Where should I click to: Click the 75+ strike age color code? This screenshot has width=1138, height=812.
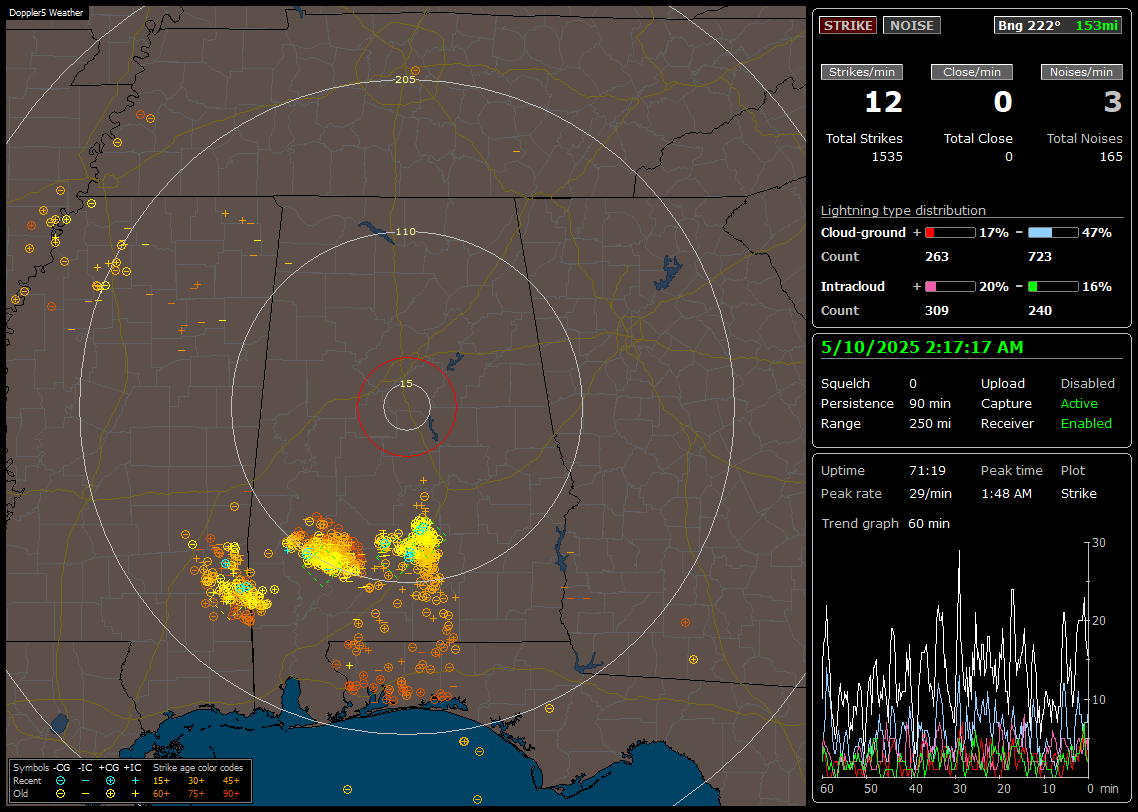pos(196,793)
